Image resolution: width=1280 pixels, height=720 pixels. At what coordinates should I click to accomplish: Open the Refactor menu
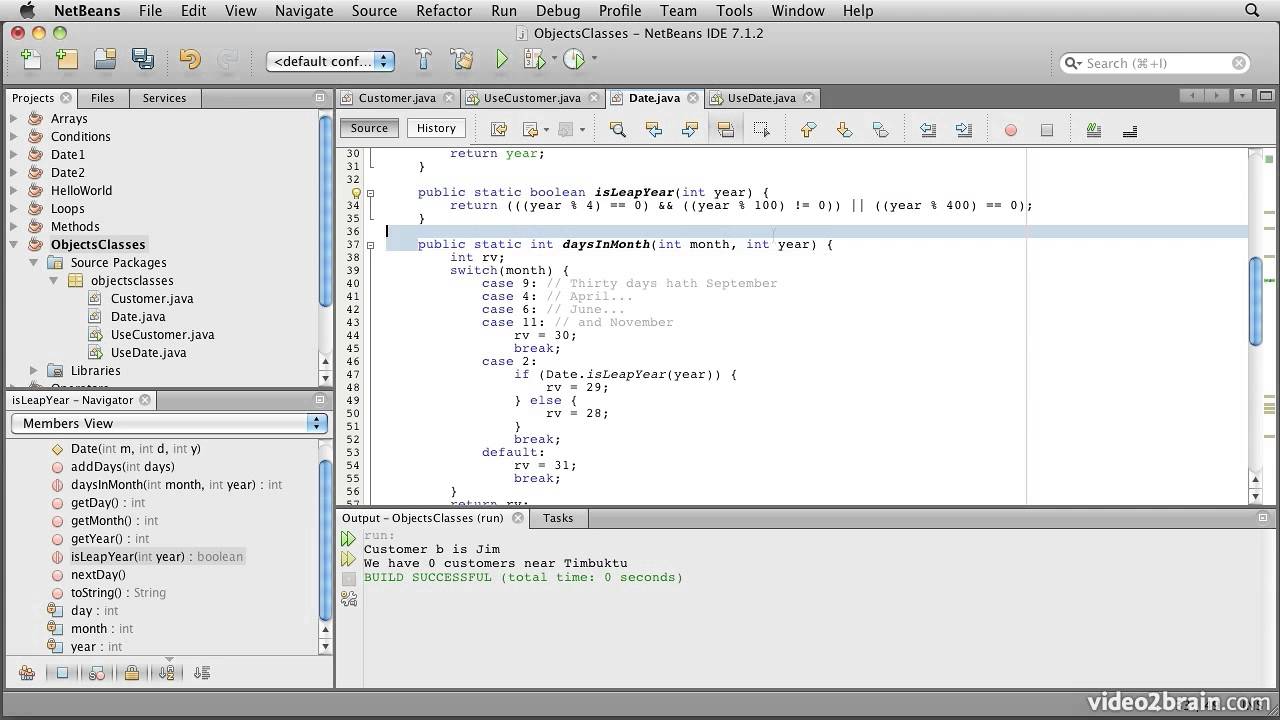[444, 11]
